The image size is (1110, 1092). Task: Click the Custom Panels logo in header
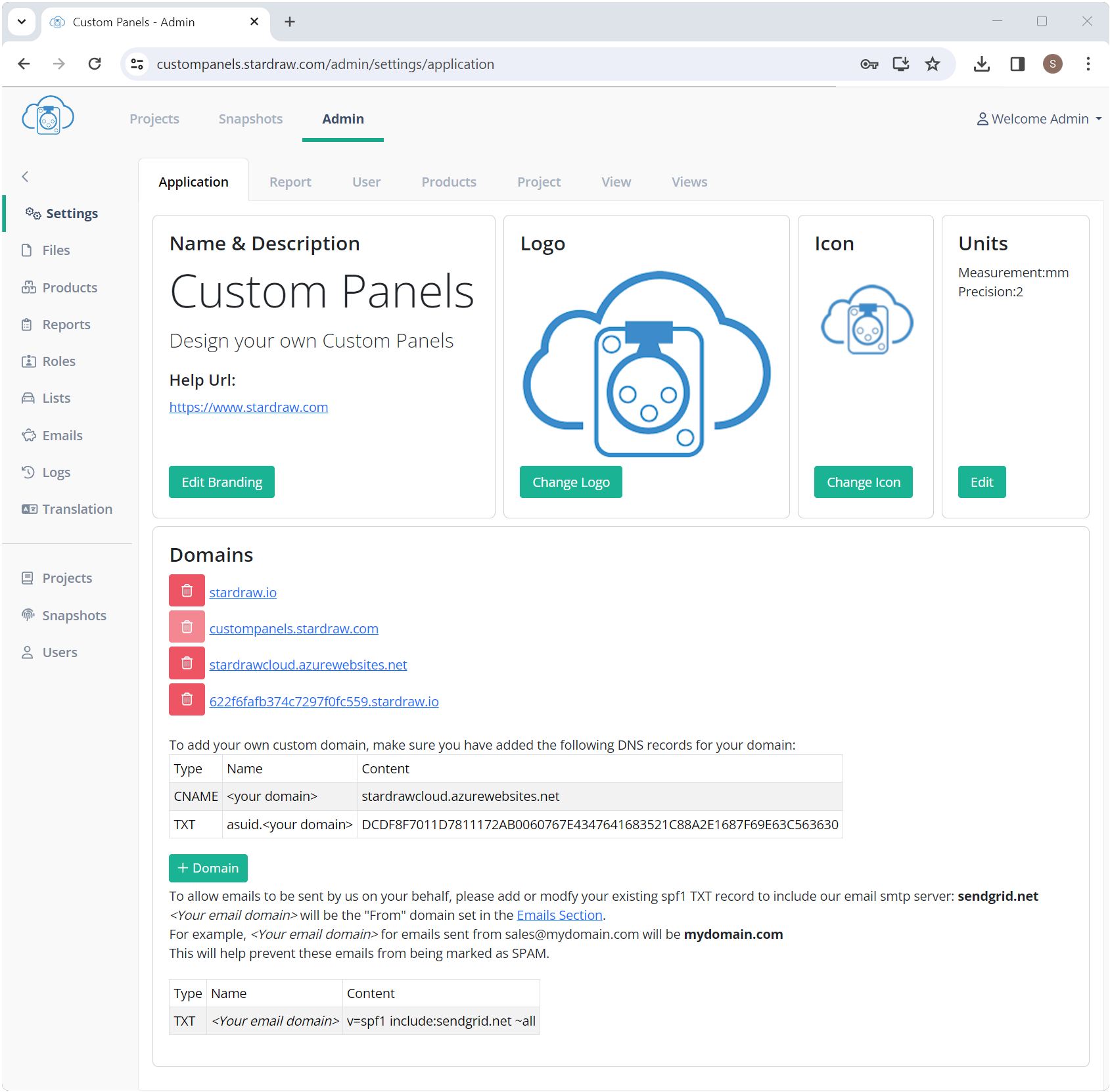tap(48, 116)
